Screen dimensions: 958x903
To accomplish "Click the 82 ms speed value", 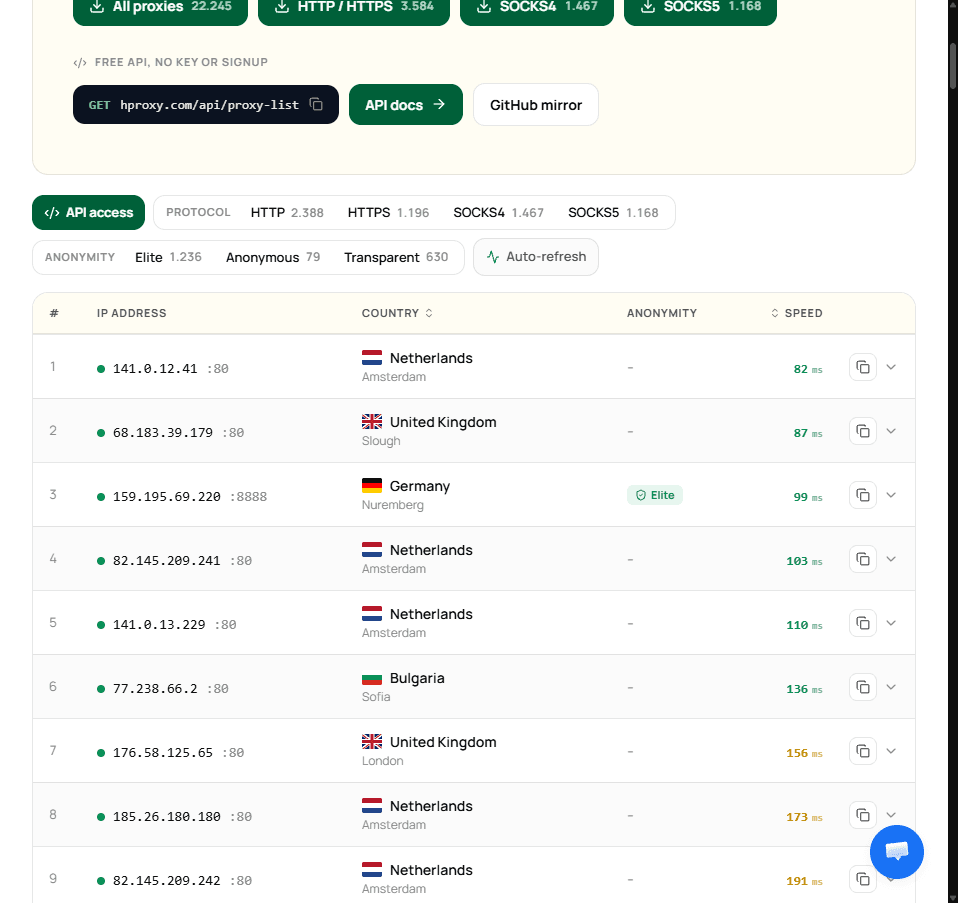I will [808, 368].
